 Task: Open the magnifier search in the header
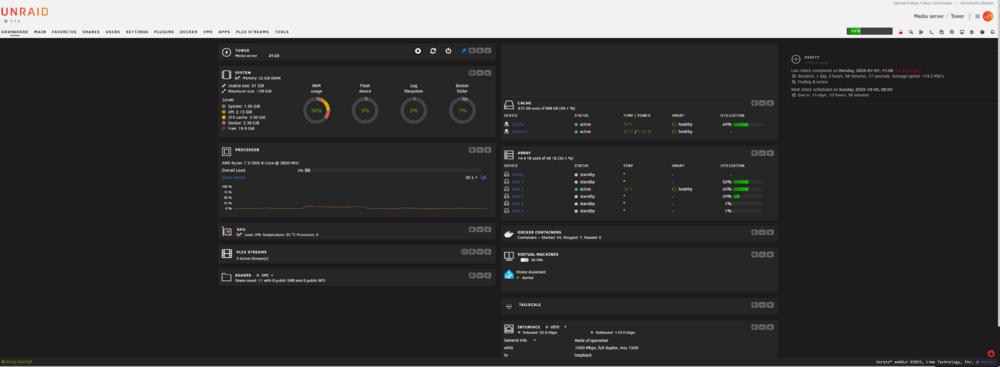click(911, 32)
